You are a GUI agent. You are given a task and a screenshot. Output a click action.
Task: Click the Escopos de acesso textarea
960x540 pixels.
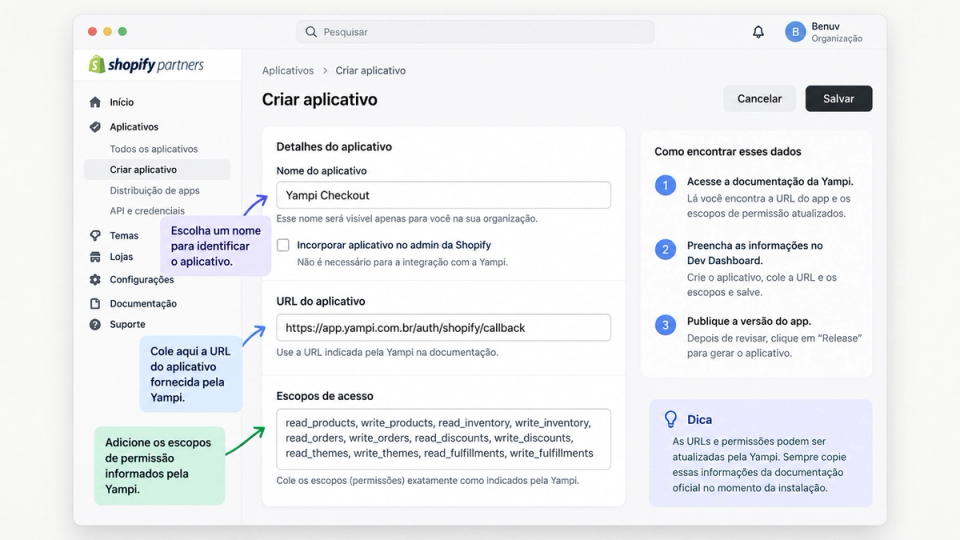443,438
